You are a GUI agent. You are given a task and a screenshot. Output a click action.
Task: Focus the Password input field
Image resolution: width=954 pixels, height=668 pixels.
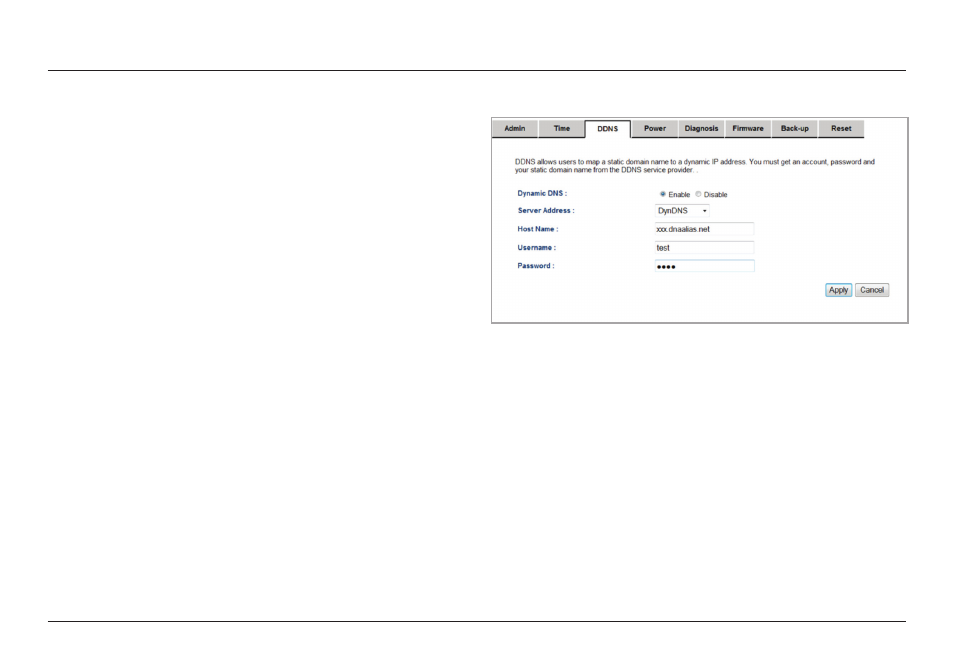pyautogui.click(x=705, y=266)
